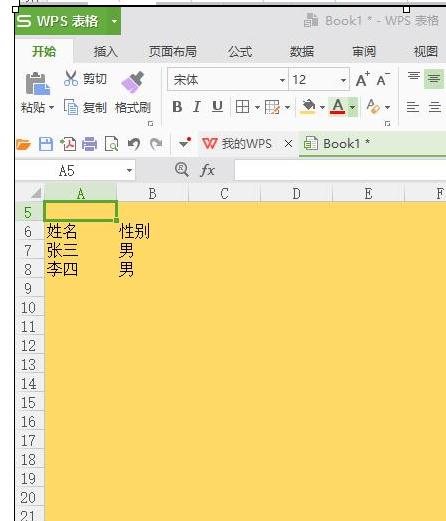Click the select-all corner triangle
The height and width of the screenshot is (521, 446).
click(36, 193)
